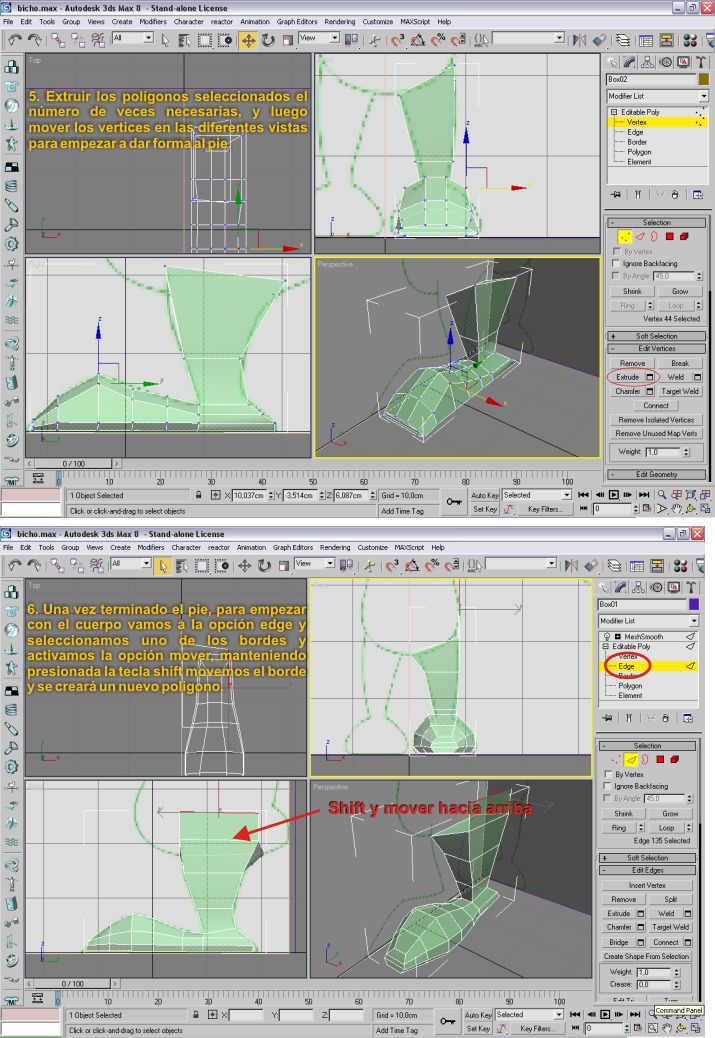Image resolution: width=715 pixels, height=1038 pixels.
Task: Toggle MeshSmooth lightbulb in Box01 stack
Action: coord(606,636)
